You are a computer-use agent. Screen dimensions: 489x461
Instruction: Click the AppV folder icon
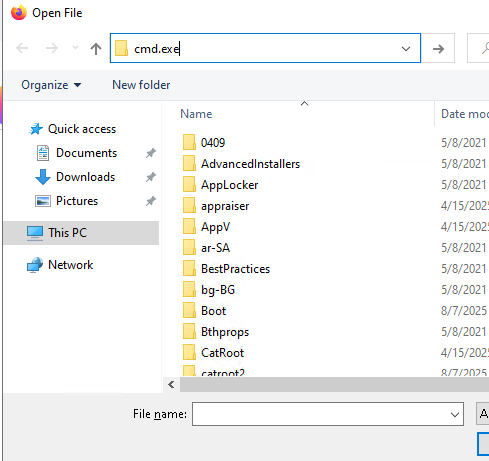(189, 227)
